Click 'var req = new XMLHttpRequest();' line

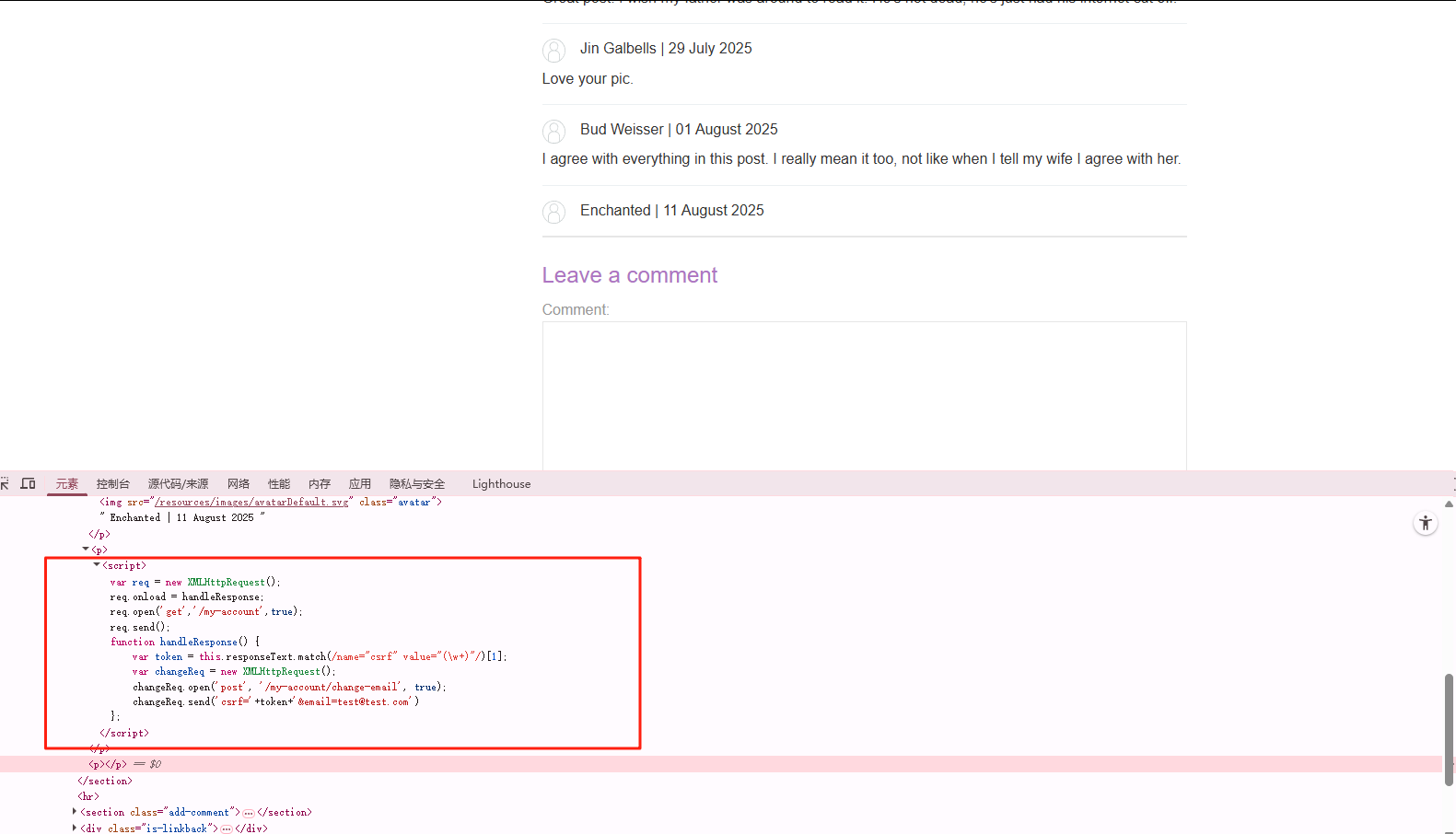point(195,582)
